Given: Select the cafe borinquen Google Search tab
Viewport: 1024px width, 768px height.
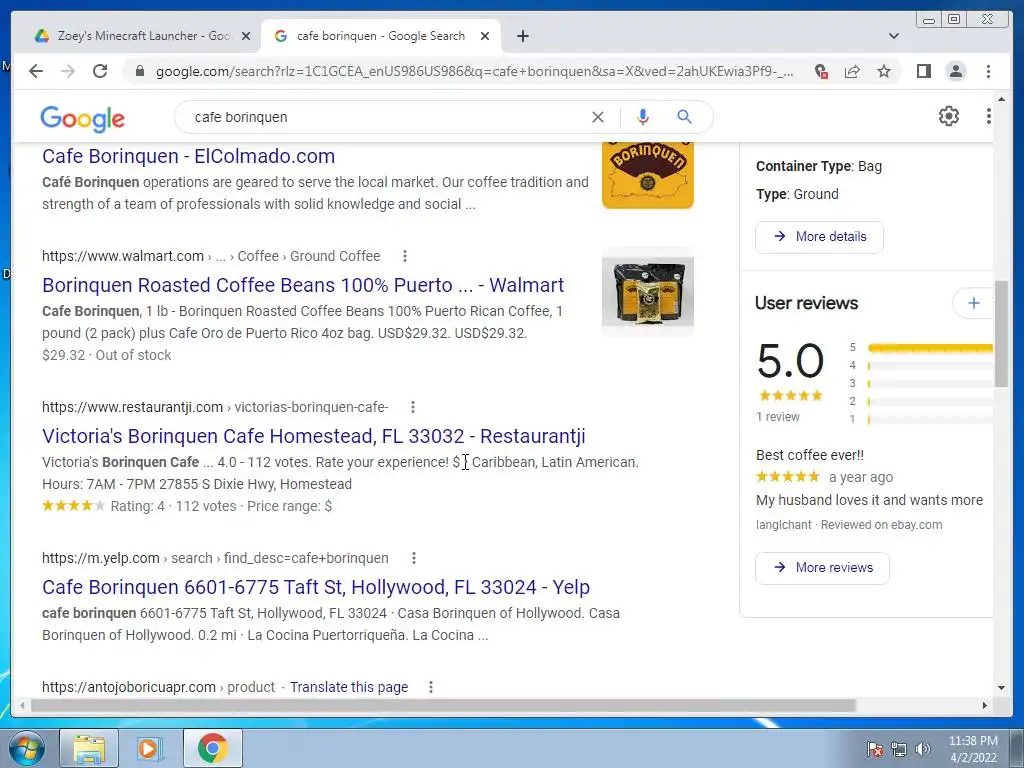Looking at the screenshot, I should 381,36.
